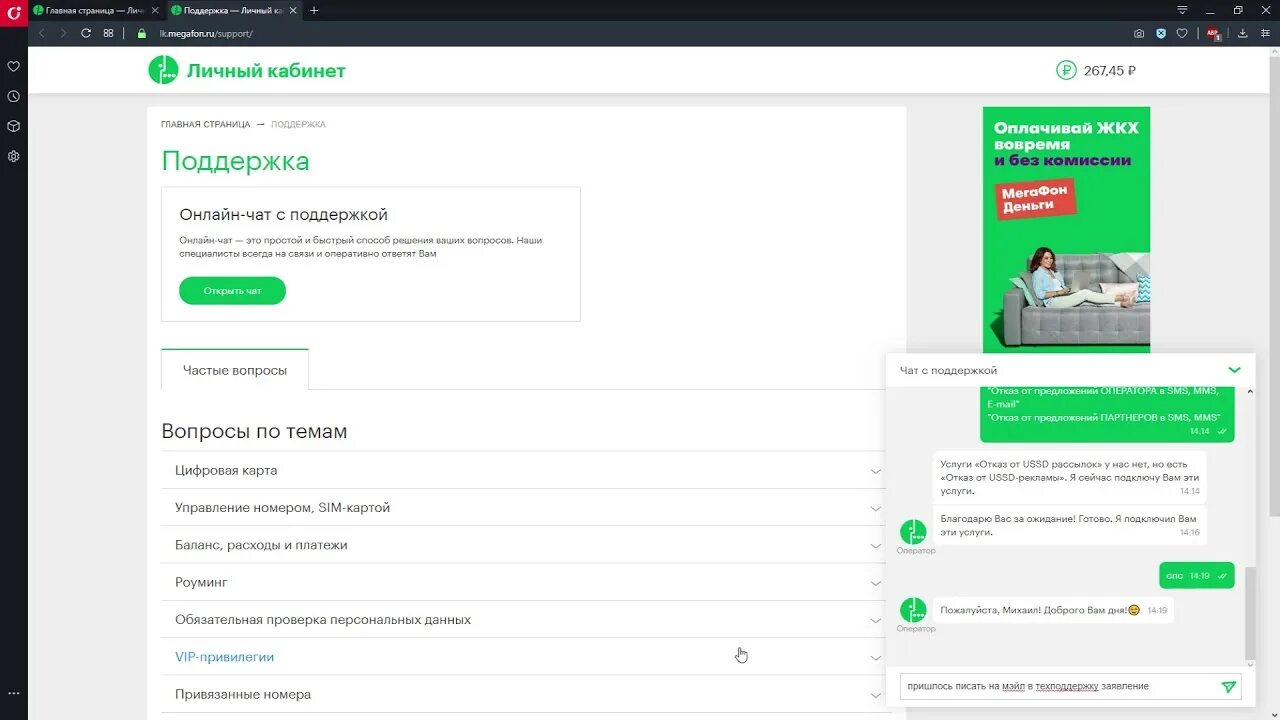Viewport: 1280px width, 720px height.
Task: Expand the «Баланс, расходы и платежи» chevron
Action: [876, 546]
